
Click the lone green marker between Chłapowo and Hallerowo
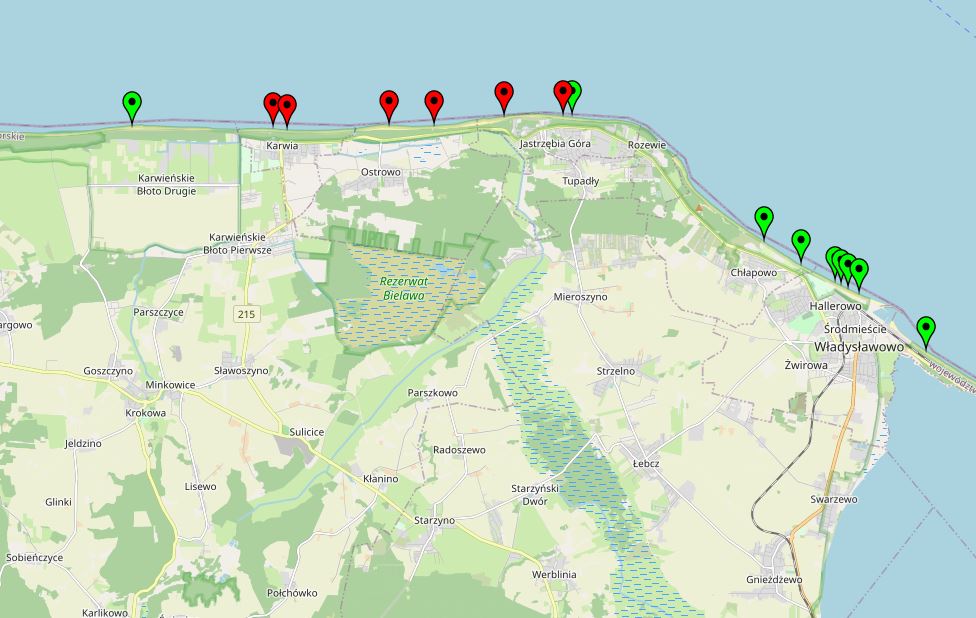(x=801, y=242)
